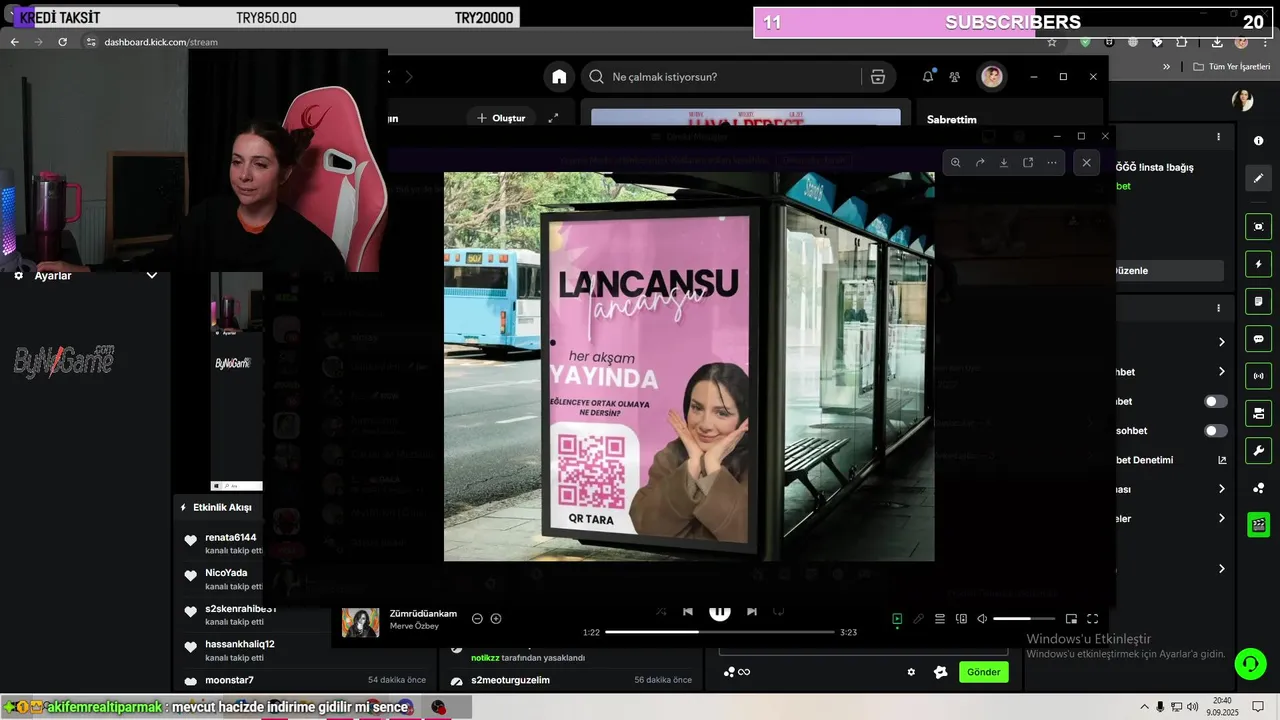Screen dimensions: 1280x720
Task: Open Spotify Now Playing view icon
Action: (897, 619)
